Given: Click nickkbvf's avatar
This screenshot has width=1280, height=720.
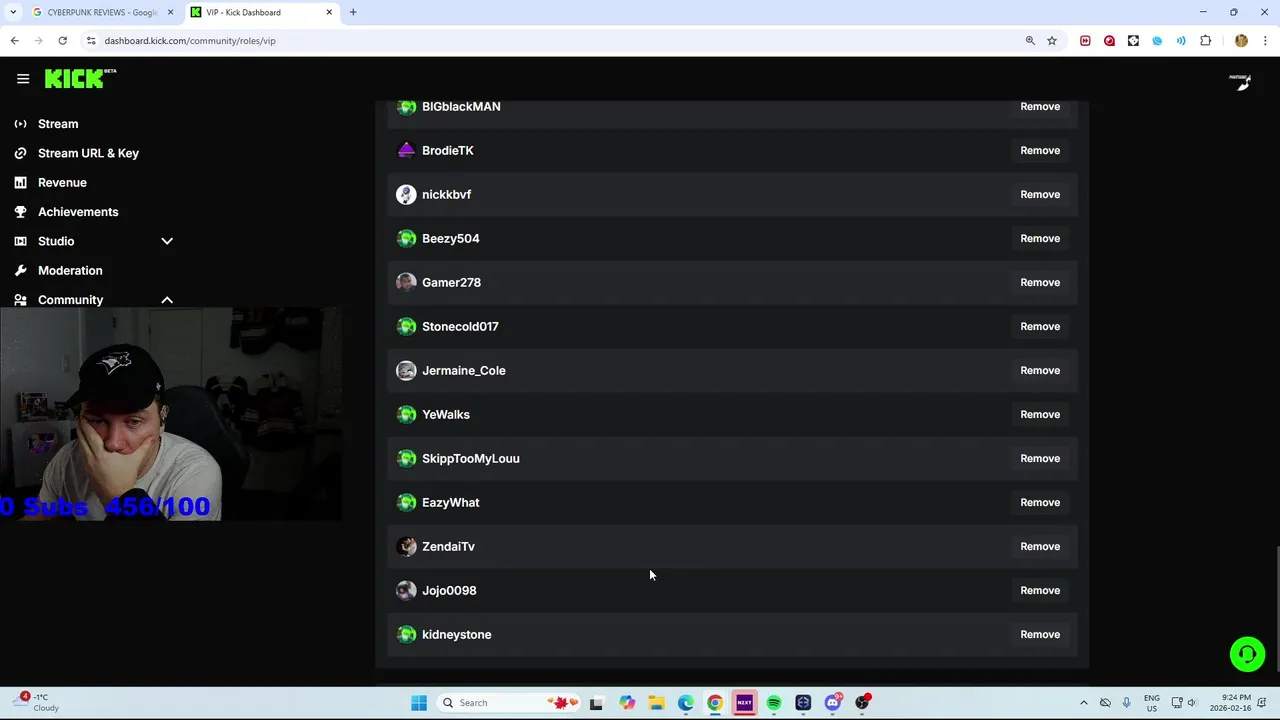Looking at the screenshot, I should pos(406,194).
